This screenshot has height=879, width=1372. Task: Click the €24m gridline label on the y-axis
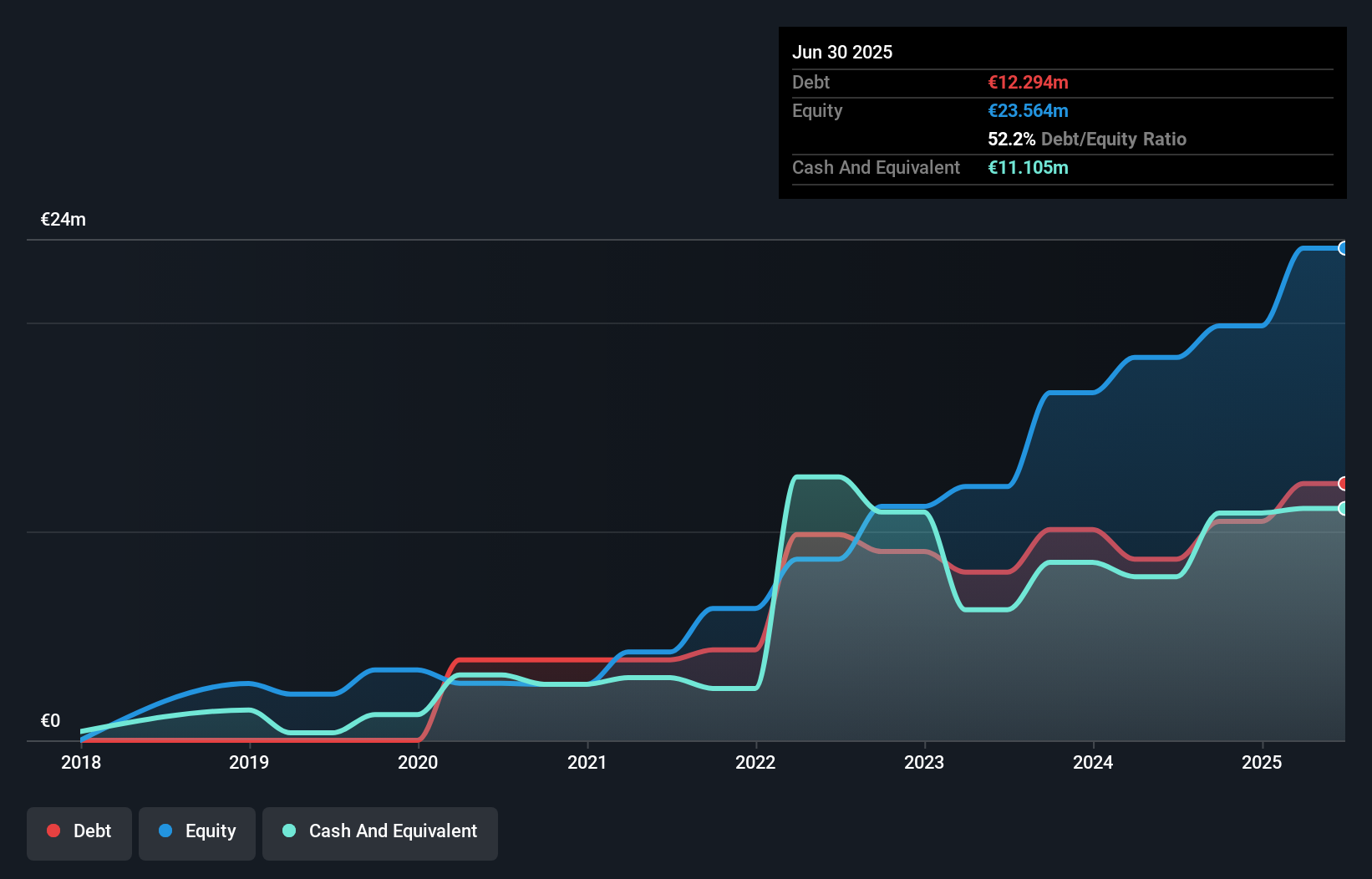pos(63,219)
